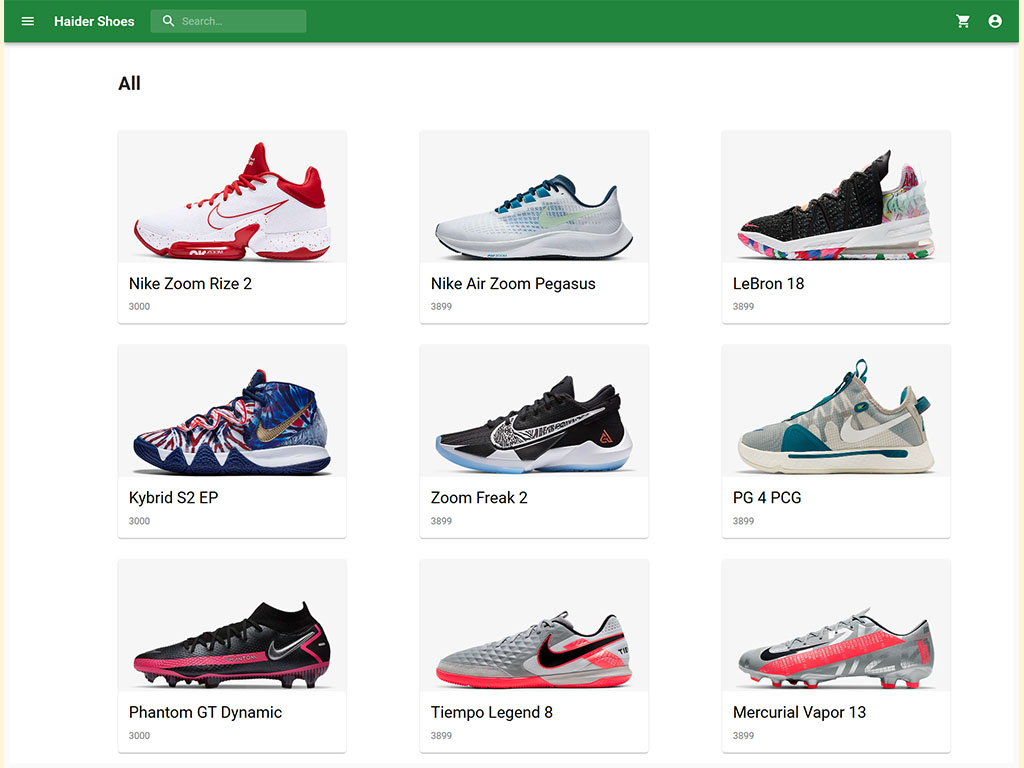This screenshot has width=1024, height=768.
Task: Open the Nike Air Zoom Pegasus image
Action: [x=534, y=197]
